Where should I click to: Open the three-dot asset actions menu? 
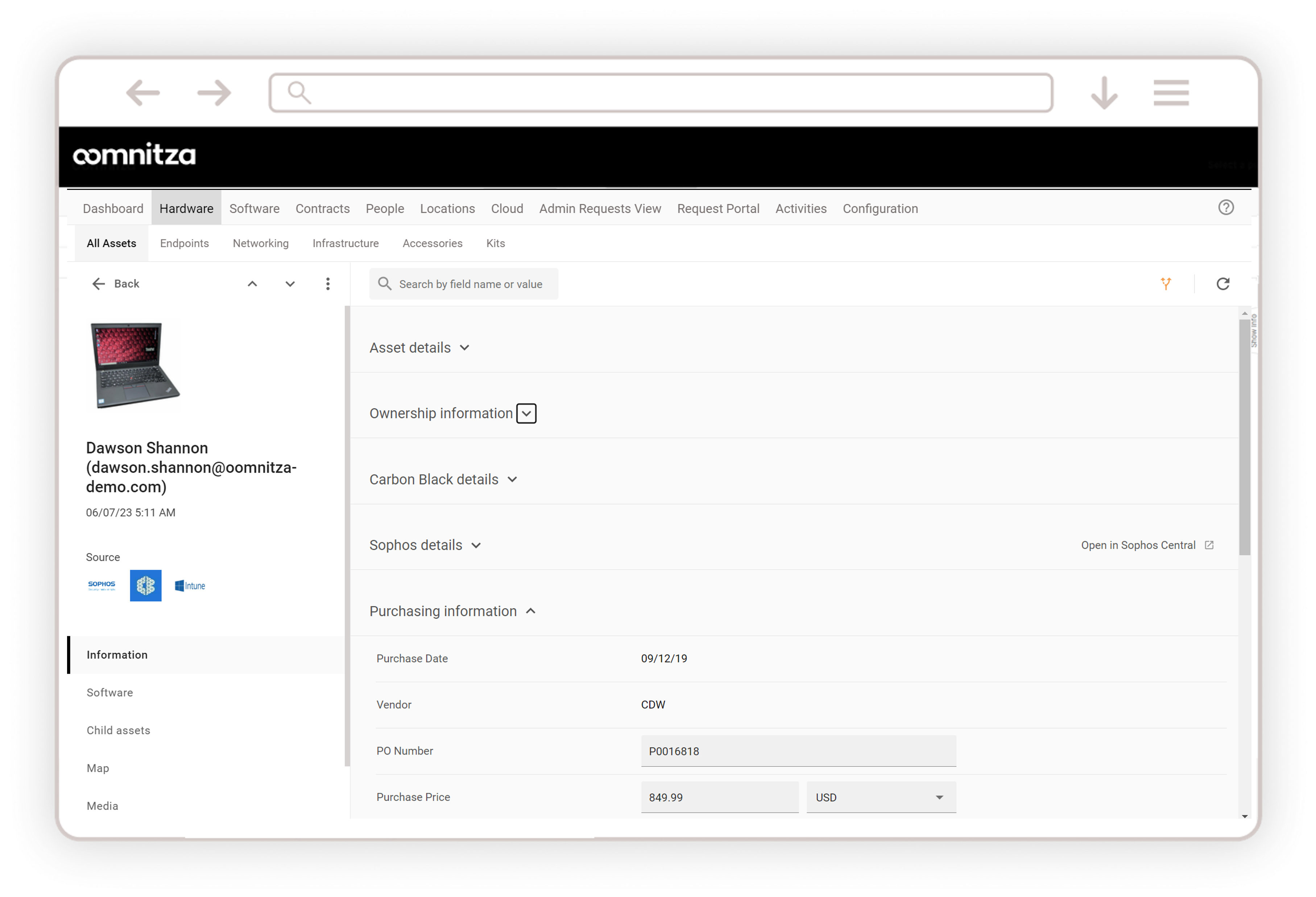pos(327,283)
